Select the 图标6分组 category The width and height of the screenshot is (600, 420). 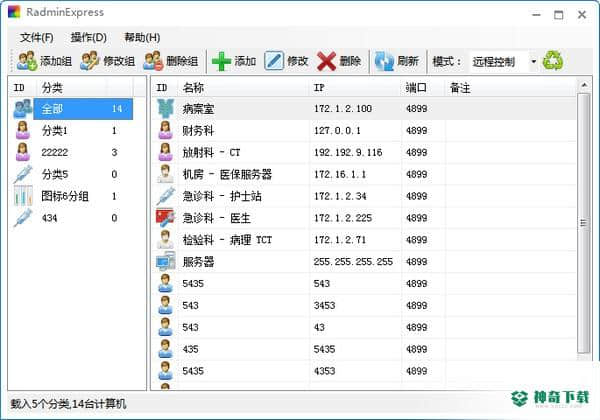click(65, 196)
